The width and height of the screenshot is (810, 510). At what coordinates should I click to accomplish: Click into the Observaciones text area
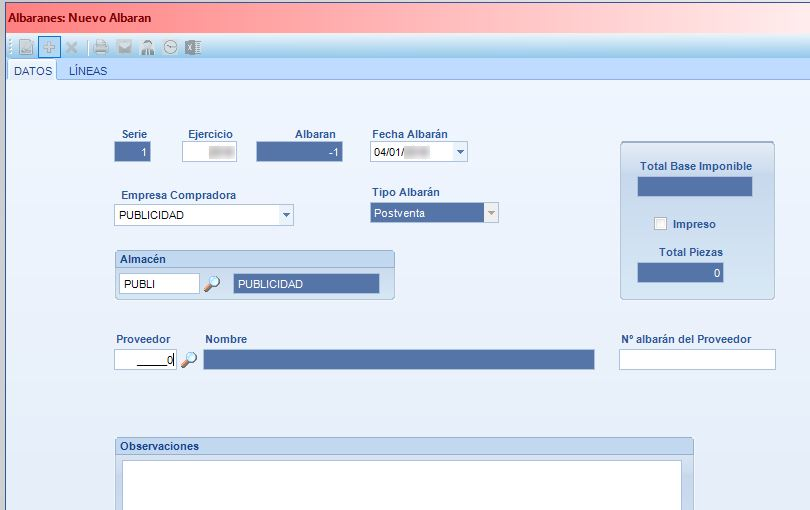point(401,485)
